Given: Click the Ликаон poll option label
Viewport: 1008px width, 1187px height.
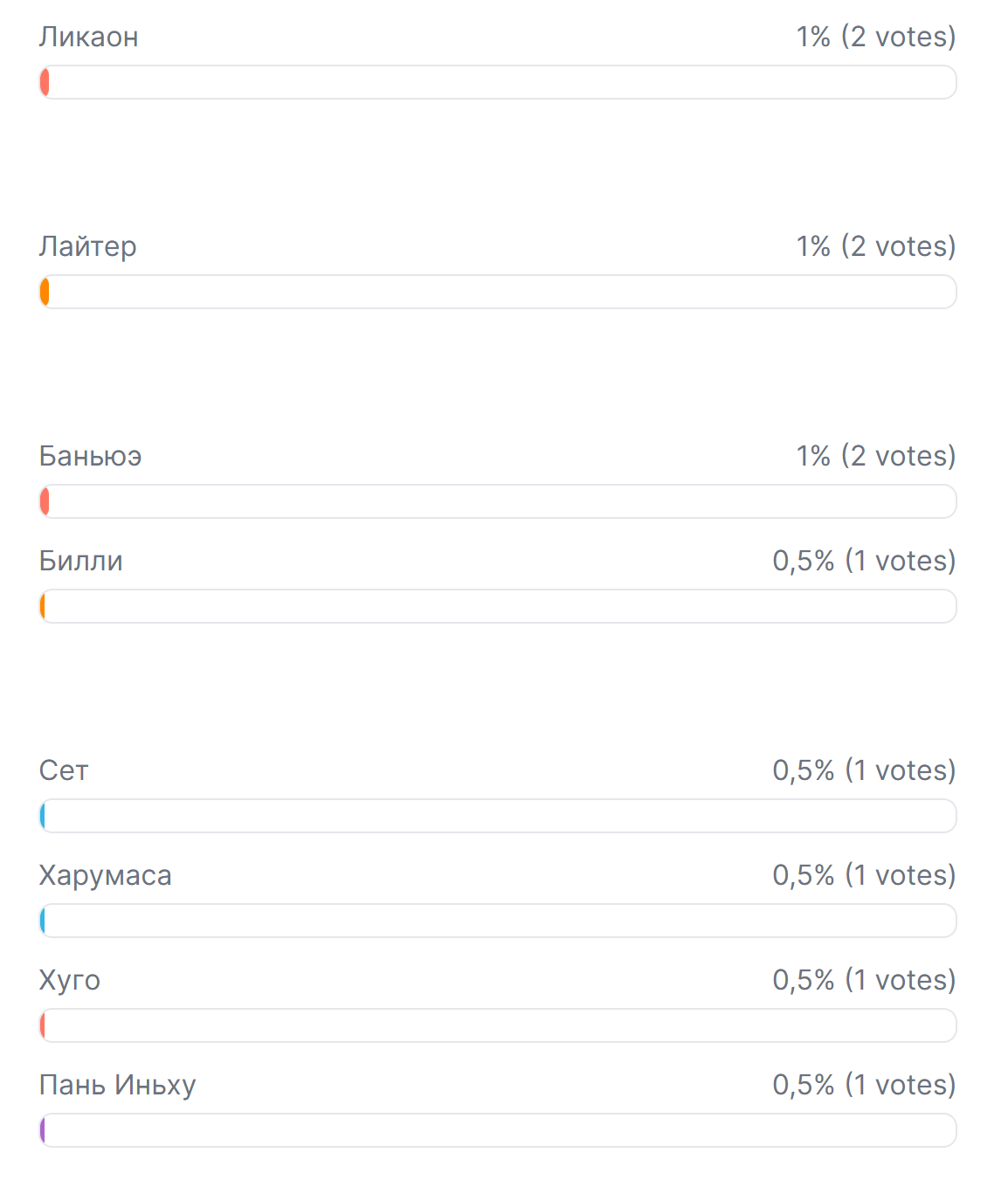Looking at the screenshot, I should (88, 37).
